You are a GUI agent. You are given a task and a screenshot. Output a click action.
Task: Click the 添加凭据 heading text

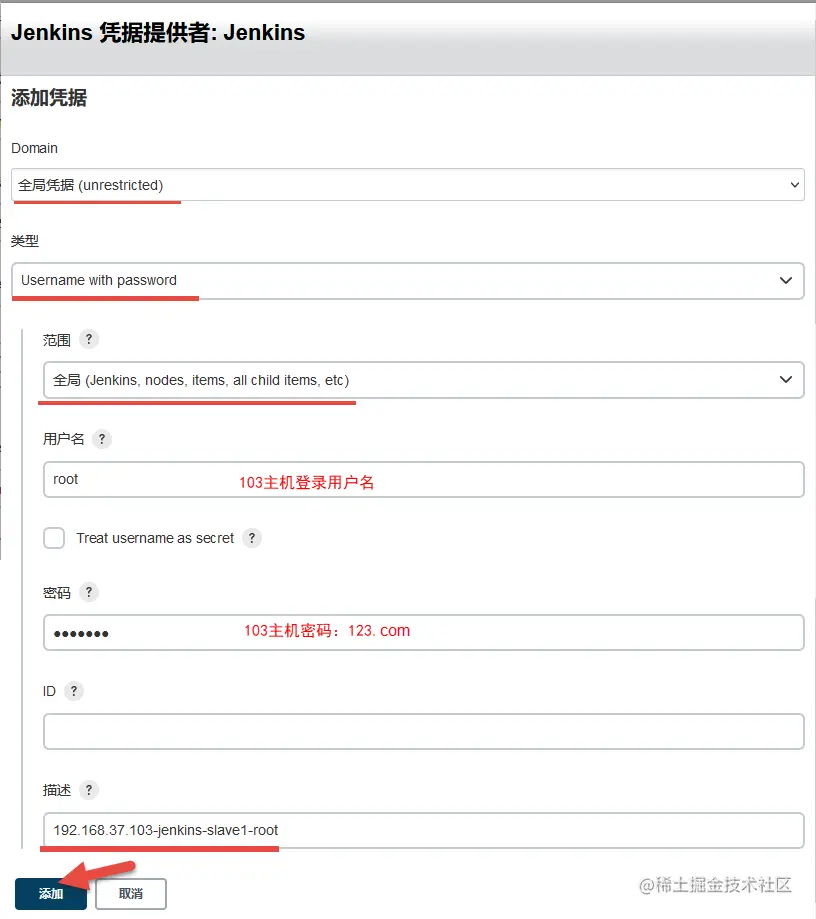pyautogui.click(x=49, y=98)
